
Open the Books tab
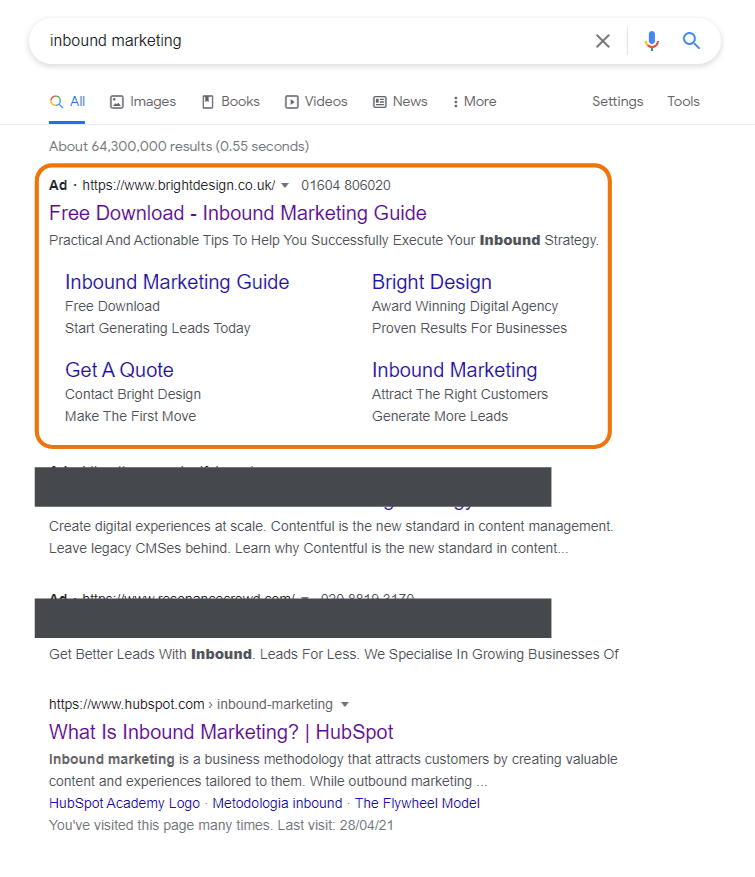230,101
